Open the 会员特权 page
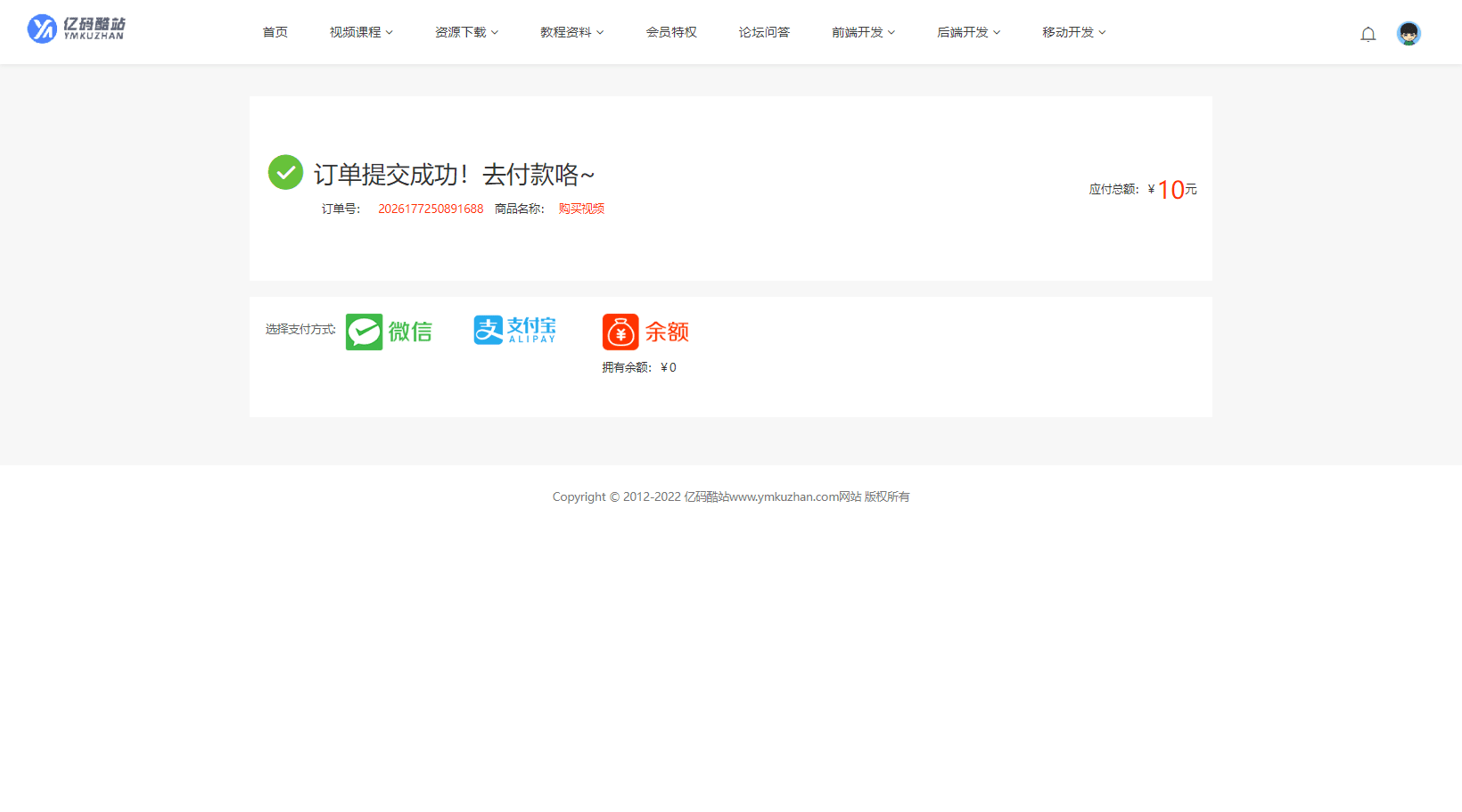Viewport: 1462px width, 812px height. point(671,32)
